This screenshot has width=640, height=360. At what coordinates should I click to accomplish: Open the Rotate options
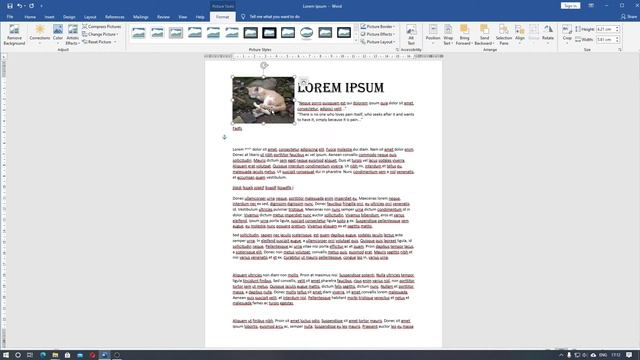(x=548, y=35)
